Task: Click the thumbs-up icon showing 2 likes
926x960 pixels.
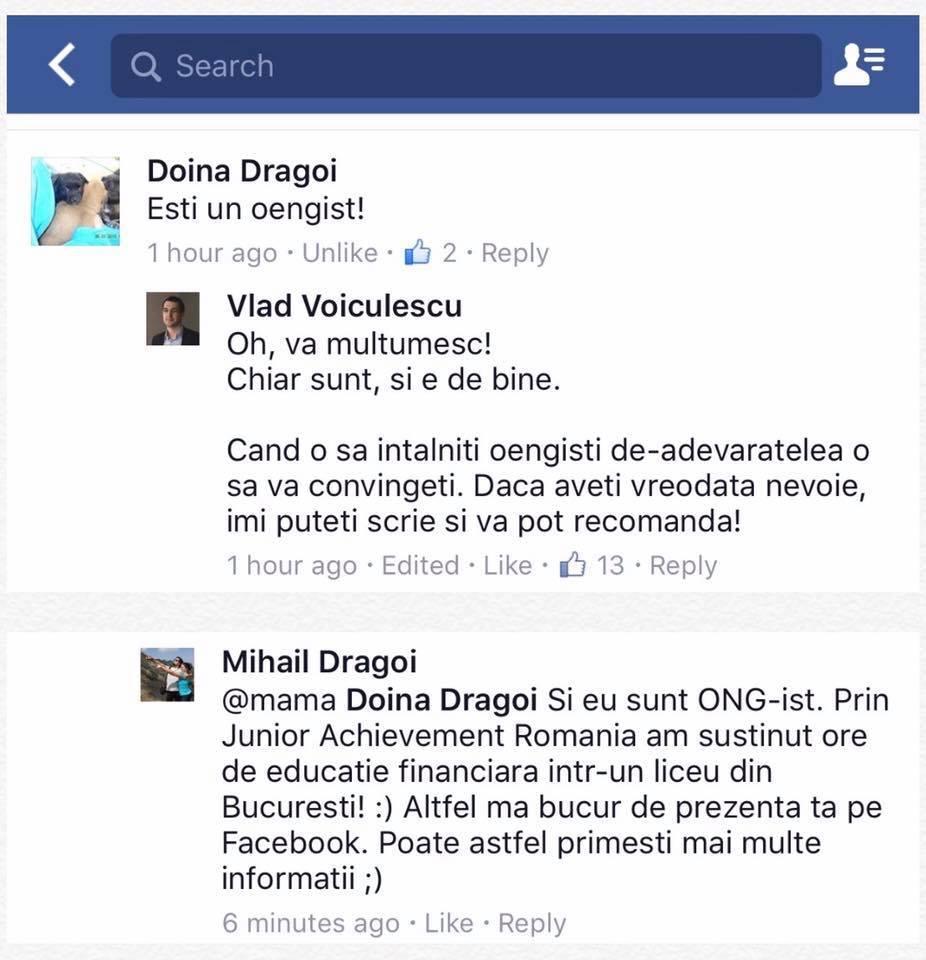Action: 418,252
